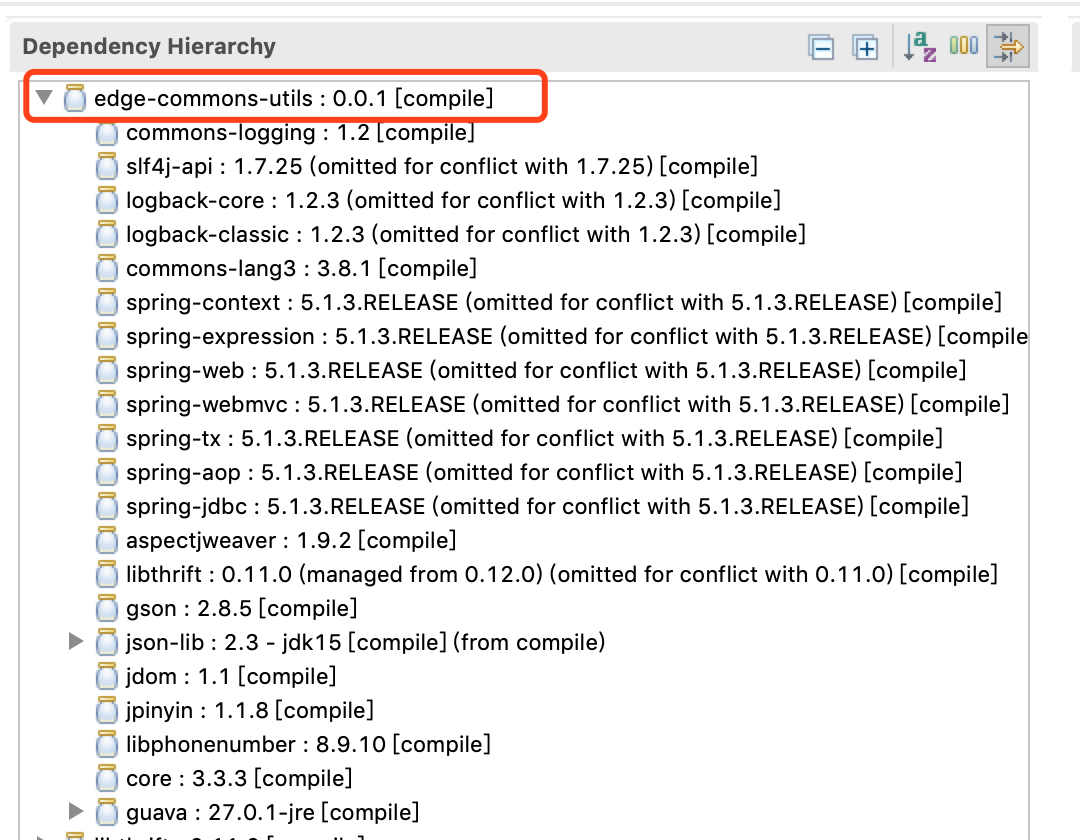Select jdom : 1.1 [compile] entry
Viewport: 1080px width, 840px height.
(x=231, y=676)
